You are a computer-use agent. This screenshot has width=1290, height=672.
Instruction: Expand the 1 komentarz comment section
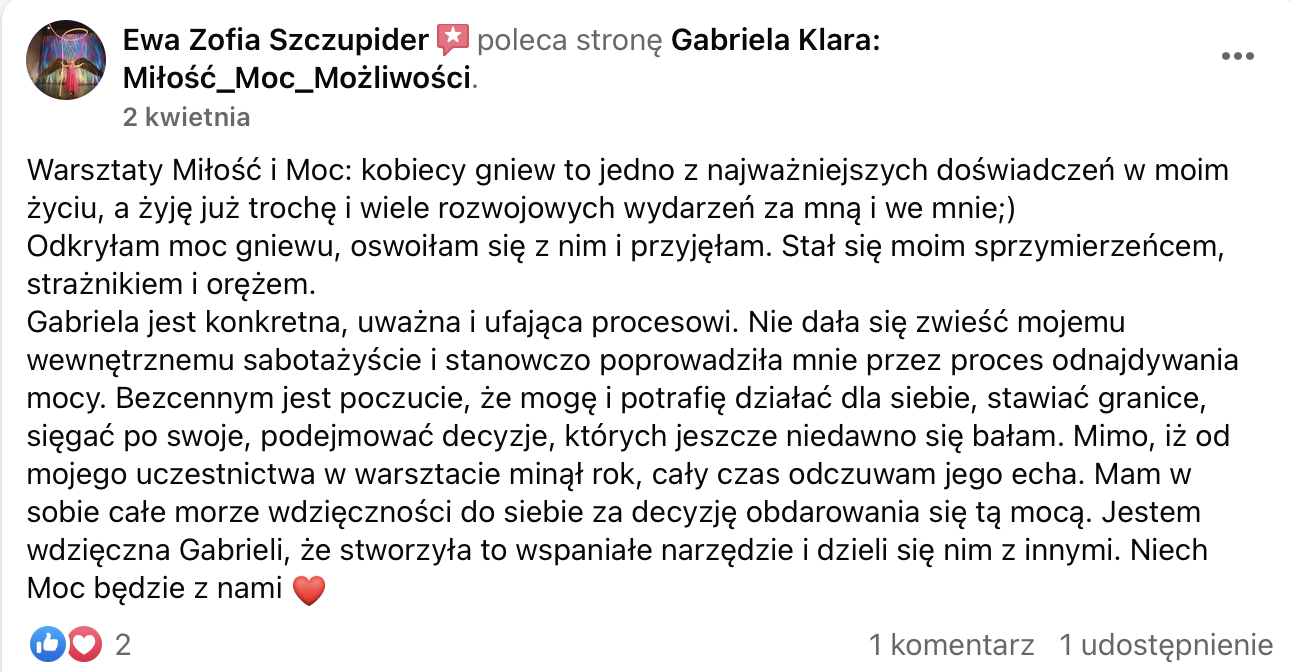pos(951,644)
